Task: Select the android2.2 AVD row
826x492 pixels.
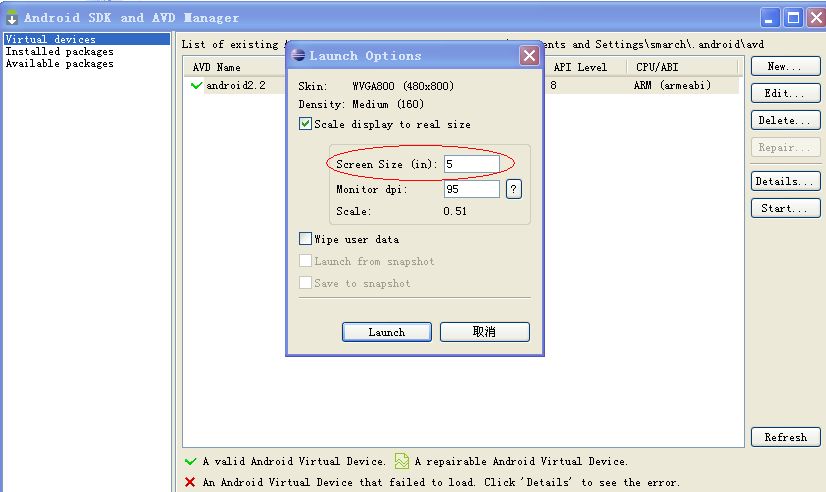Action: 461,85
